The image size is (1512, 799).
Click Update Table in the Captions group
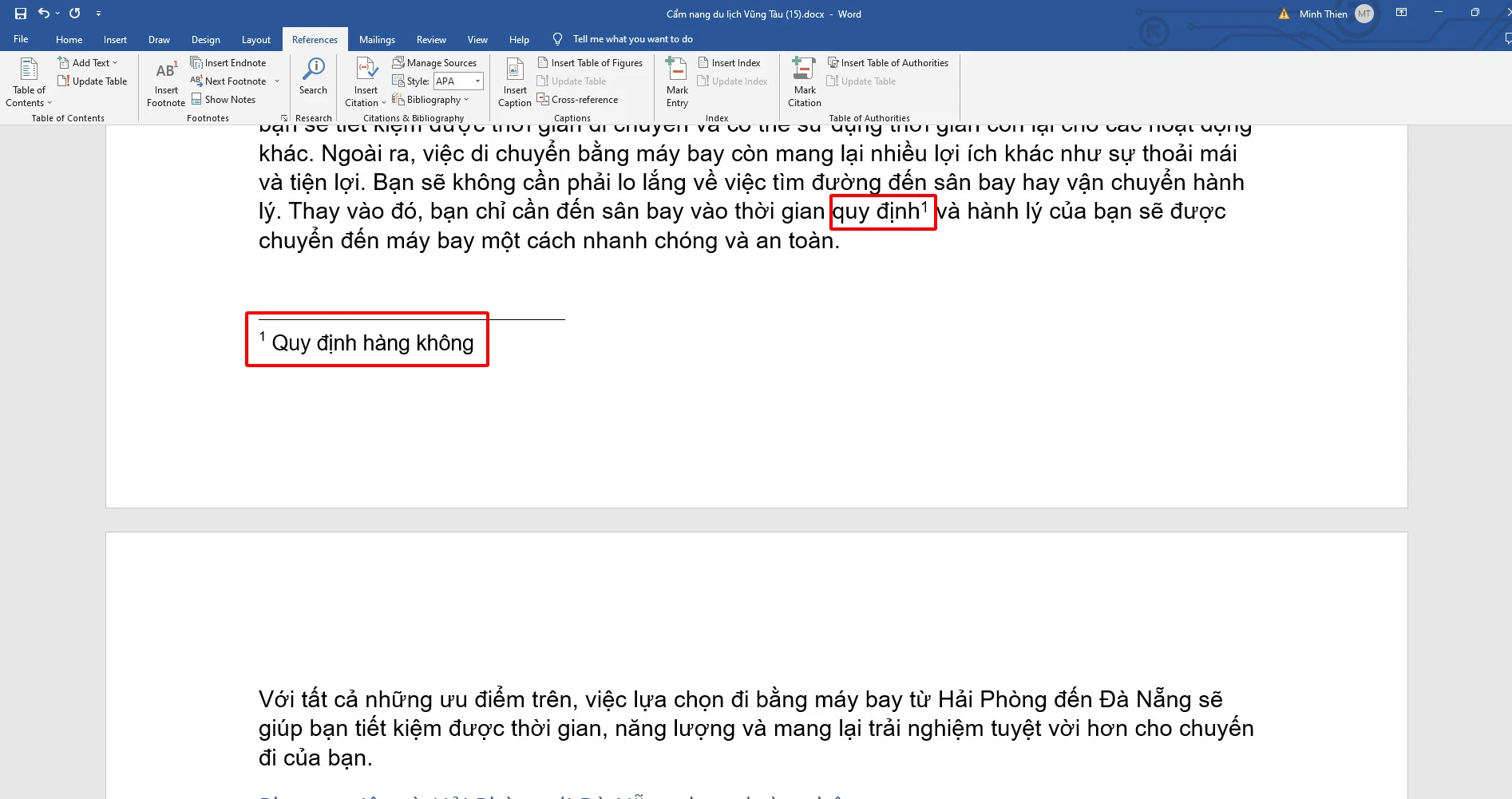(x=572, y=81)
